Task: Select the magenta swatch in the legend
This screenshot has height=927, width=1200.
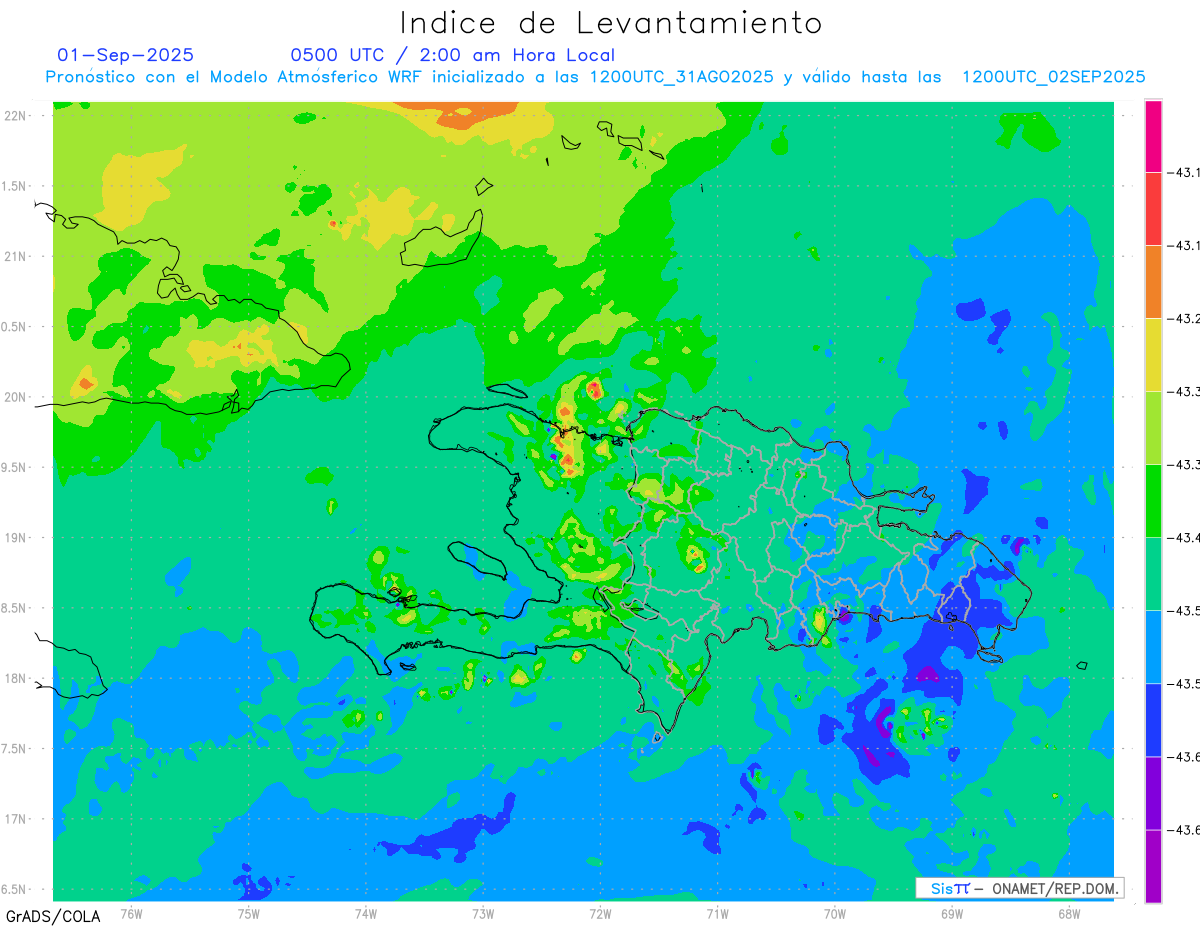Action: coord(1153,136)
